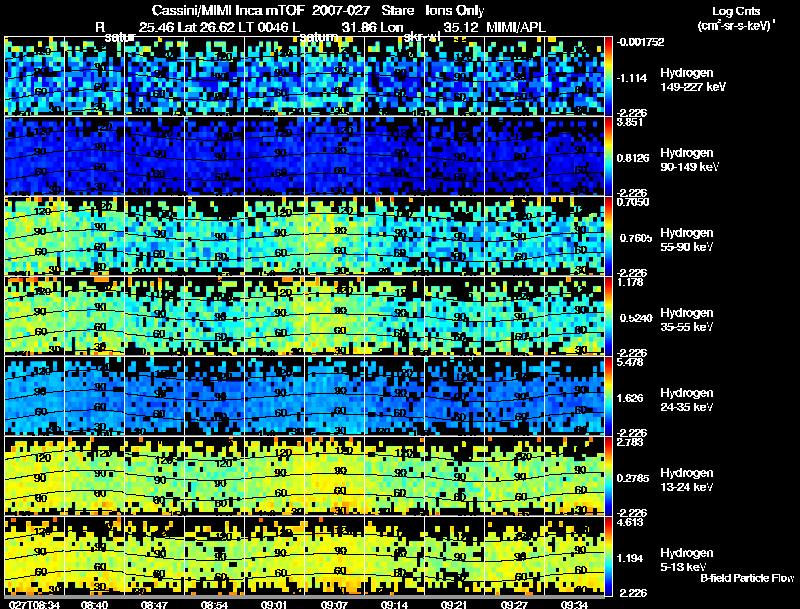Click the 09:27 time axis label
This screenshot has width=800, height=609.
[514, 605]
